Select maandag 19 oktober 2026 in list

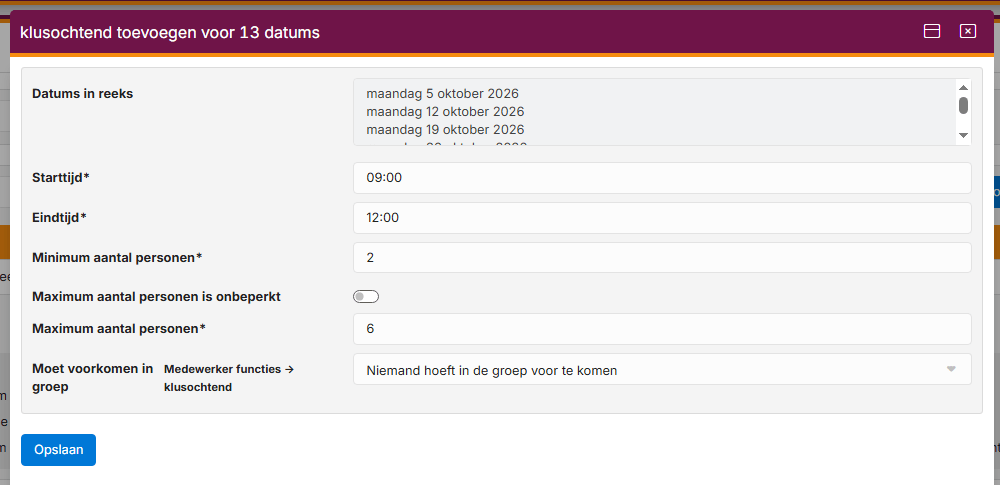pyautogui.click(x=445, y=130)
